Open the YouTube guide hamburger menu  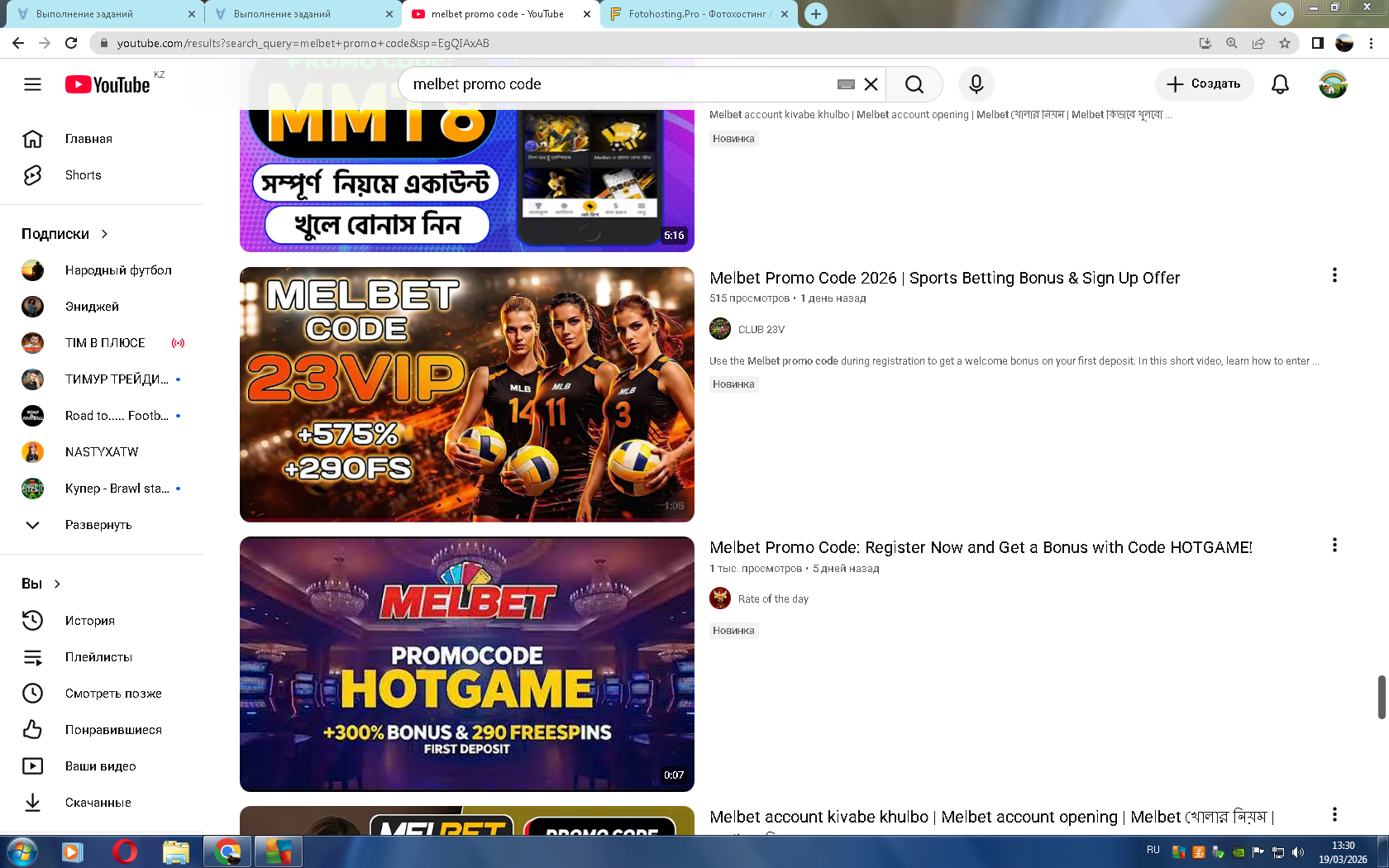coord(32,84)
